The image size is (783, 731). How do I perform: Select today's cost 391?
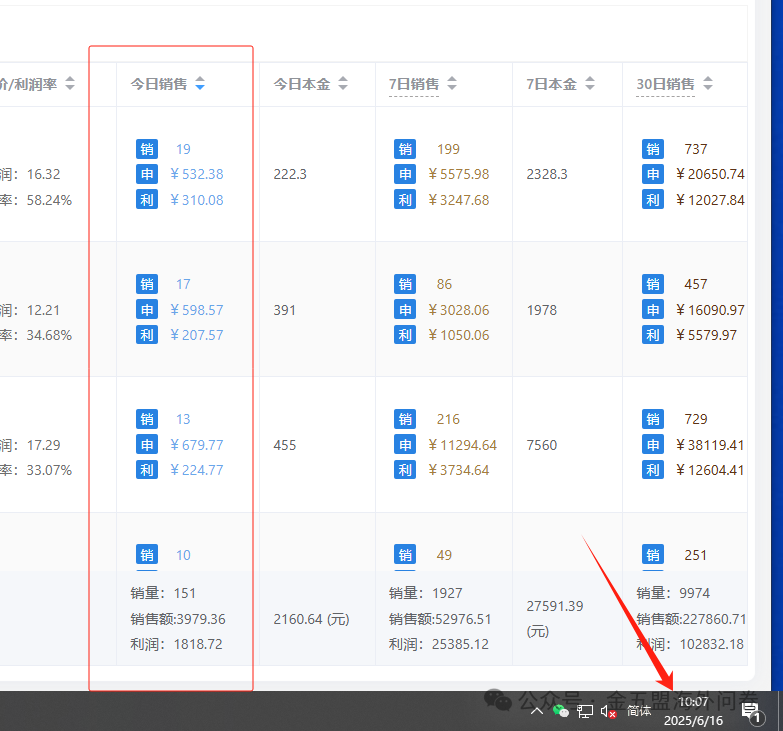tap(285, 310)
